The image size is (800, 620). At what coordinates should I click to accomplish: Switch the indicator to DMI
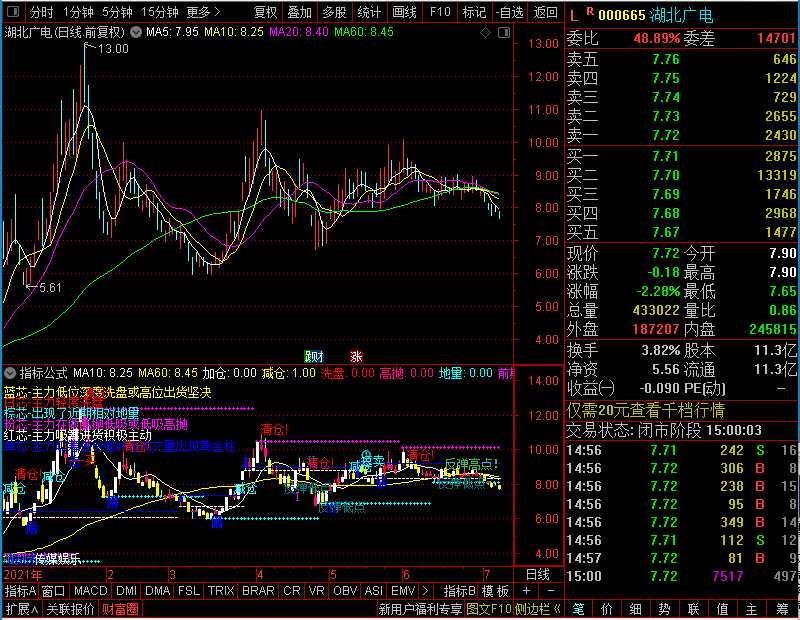tap(126, 591)
